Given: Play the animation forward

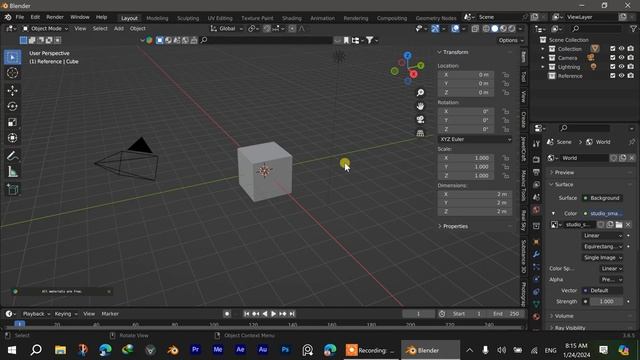Looking at the screenshot, I should (273, 314).
